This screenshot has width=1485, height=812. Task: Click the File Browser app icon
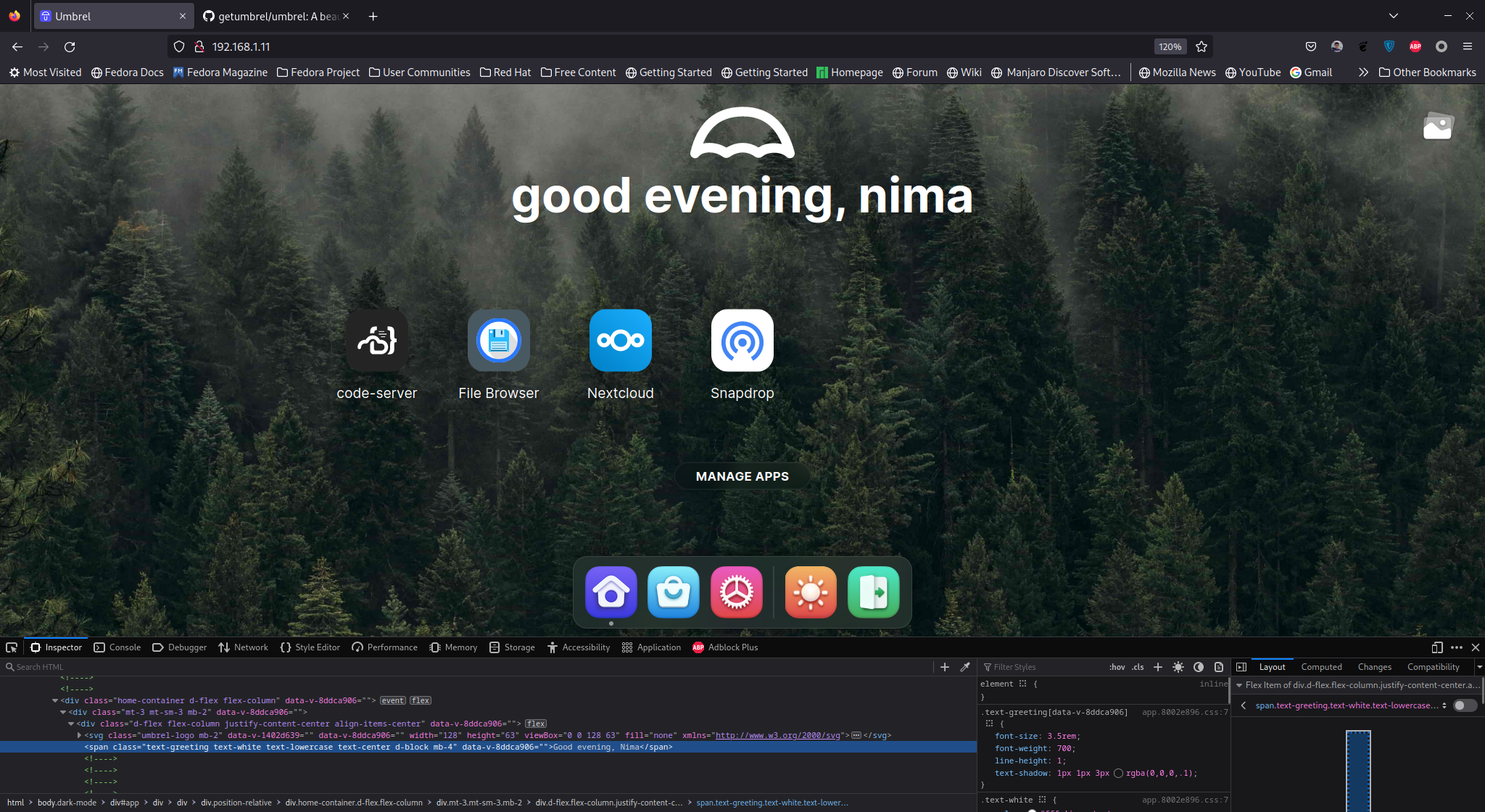point(498,341)
